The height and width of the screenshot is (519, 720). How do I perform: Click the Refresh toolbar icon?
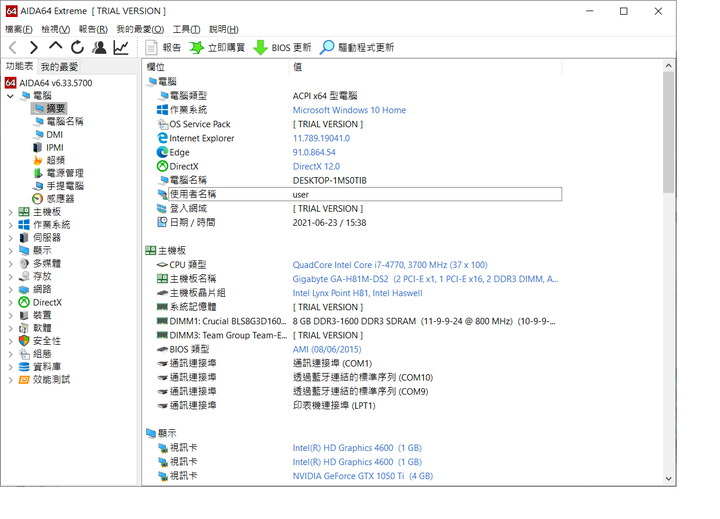pos(77,47)
